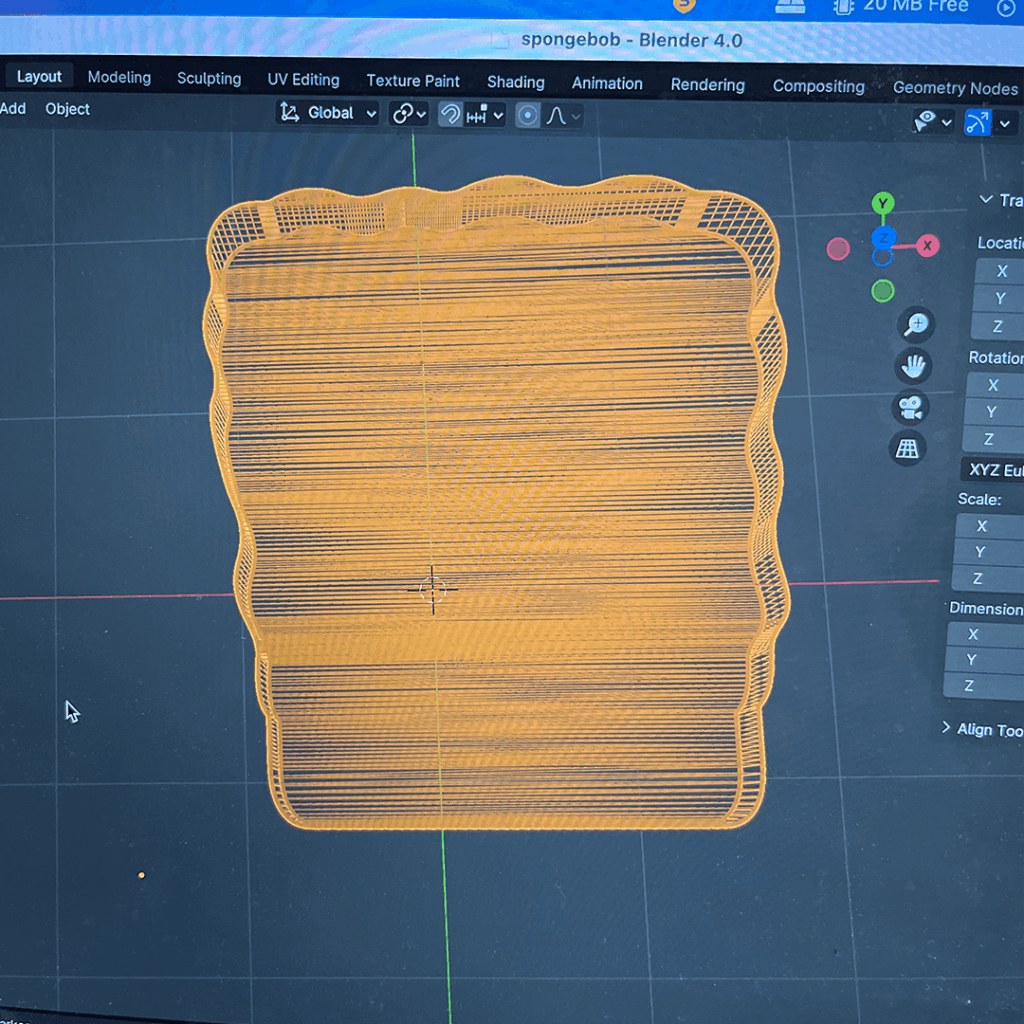Click the blue Z axis gizmo ball
The image size is (1024, 1024).
[882, 239]
